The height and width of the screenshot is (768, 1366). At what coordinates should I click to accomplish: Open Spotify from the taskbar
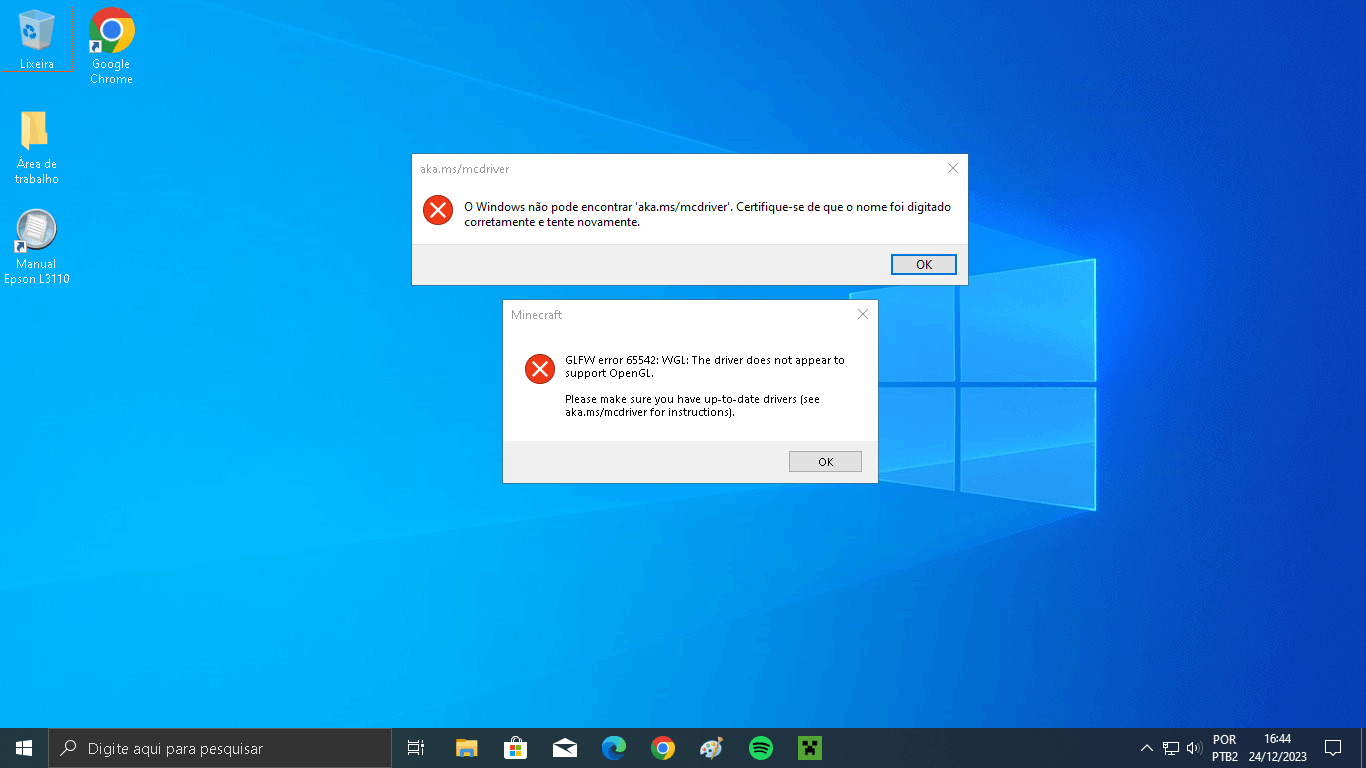760,748
